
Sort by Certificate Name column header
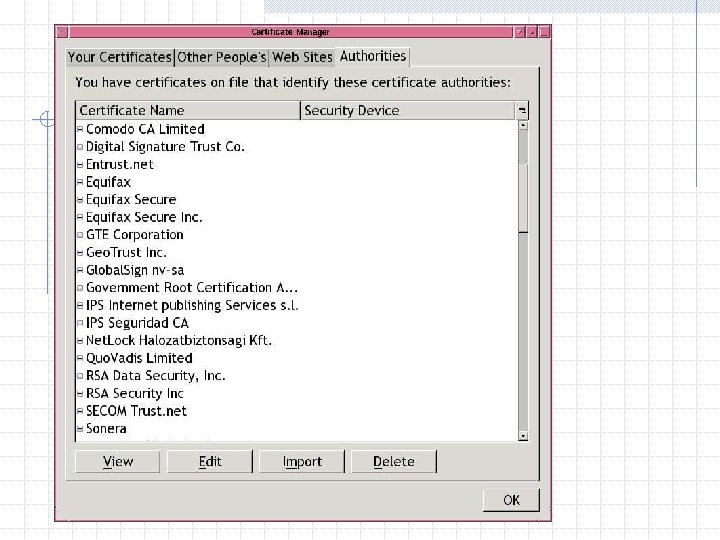188,111
